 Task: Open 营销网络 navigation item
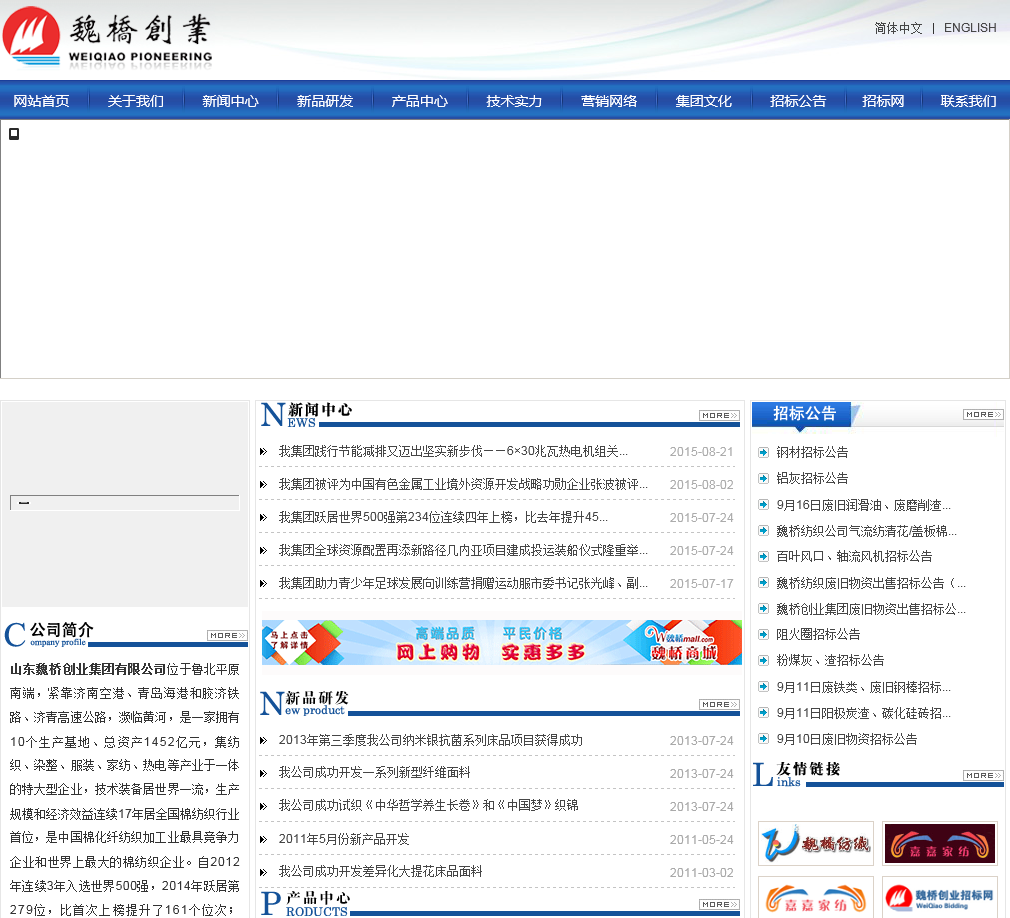tap(609, 101)
